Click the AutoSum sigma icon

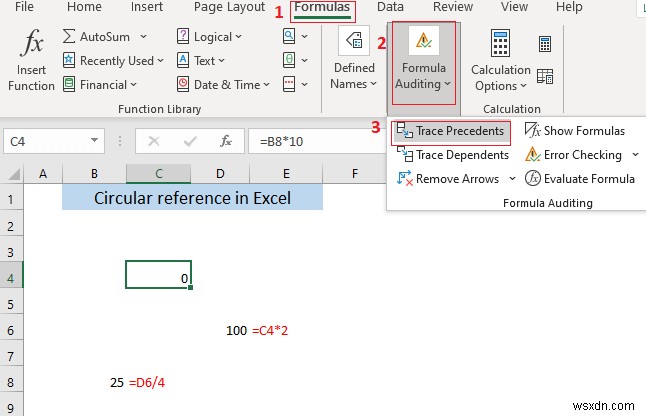click(69, 36)
